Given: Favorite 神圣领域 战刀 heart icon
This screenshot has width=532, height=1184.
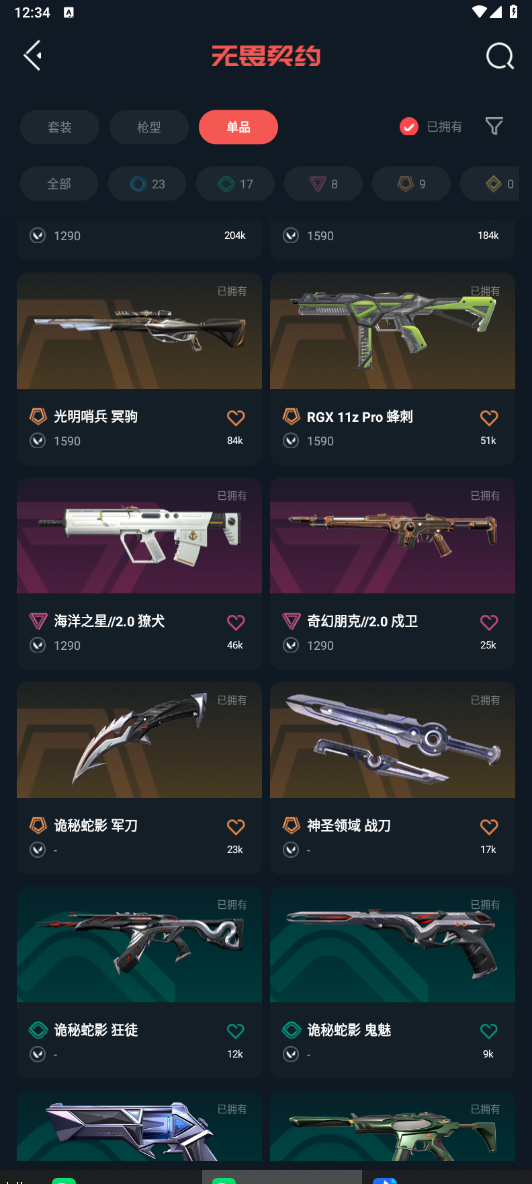Looking at the screenshot, I should click(489, 827).
